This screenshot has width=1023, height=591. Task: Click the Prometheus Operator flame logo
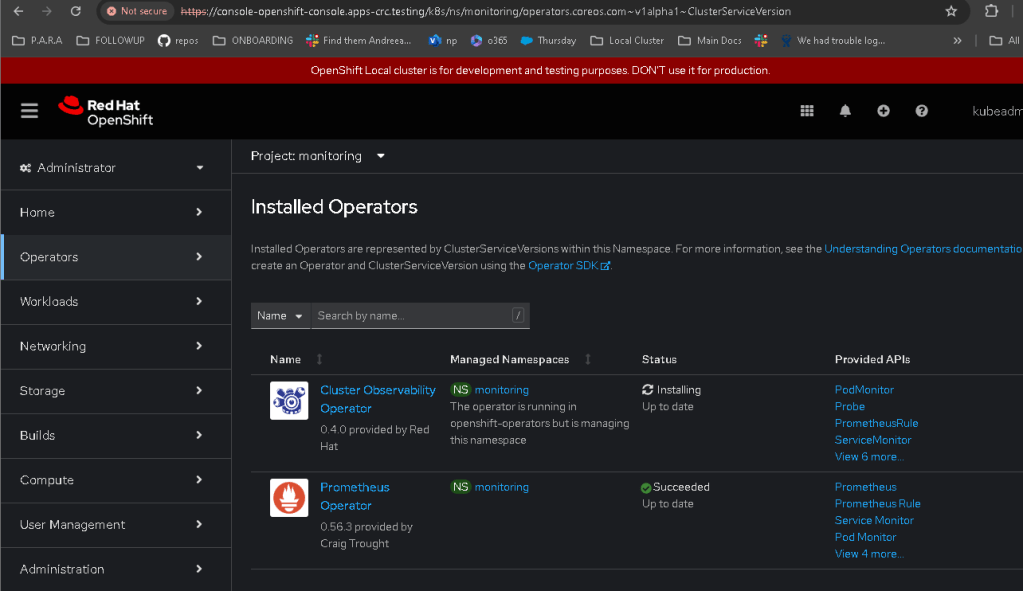pyautogui.click(x=289, y=498)
